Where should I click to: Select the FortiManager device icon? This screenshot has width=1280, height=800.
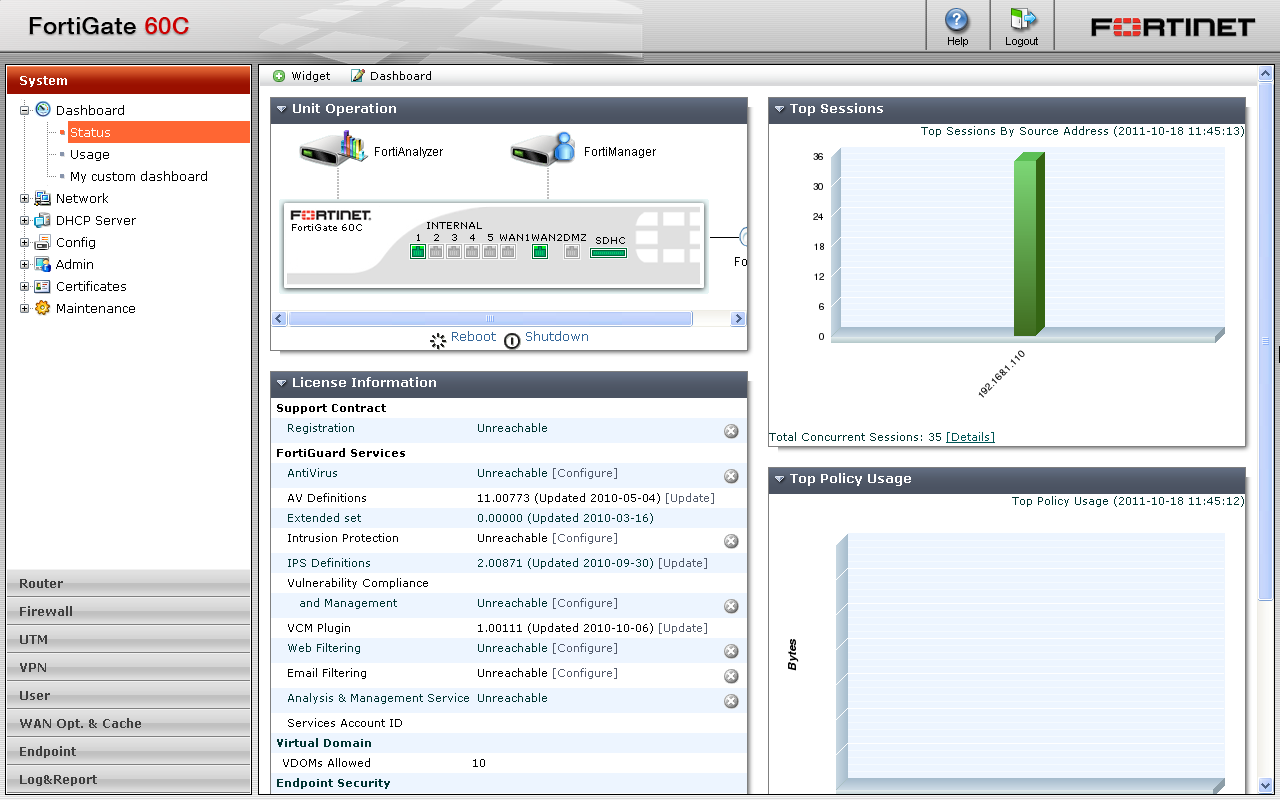pos(544,149)
